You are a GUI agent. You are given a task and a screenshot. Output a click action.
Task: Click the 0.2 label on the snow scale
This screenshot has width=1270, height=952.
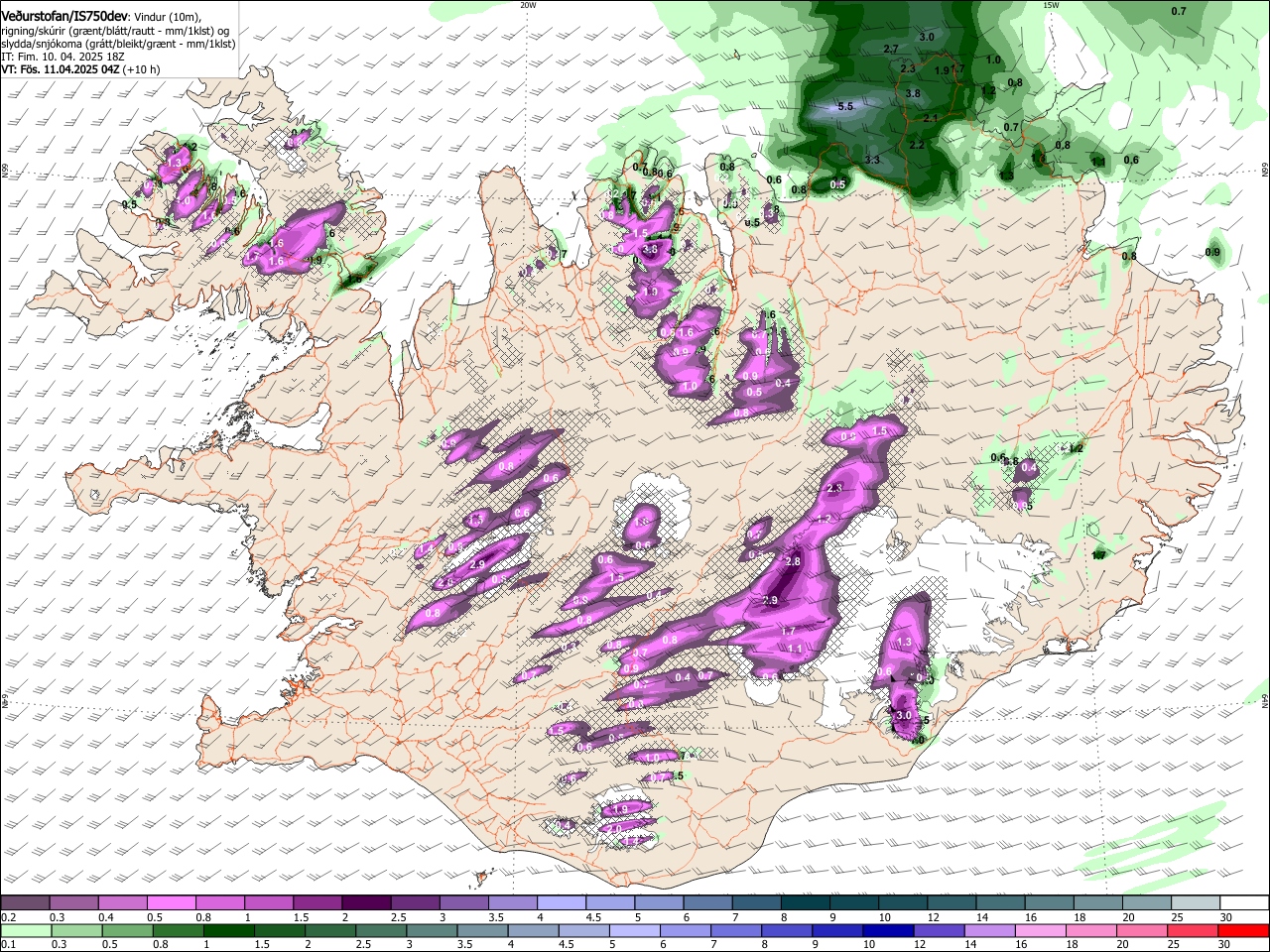click(x=7, y=917)
